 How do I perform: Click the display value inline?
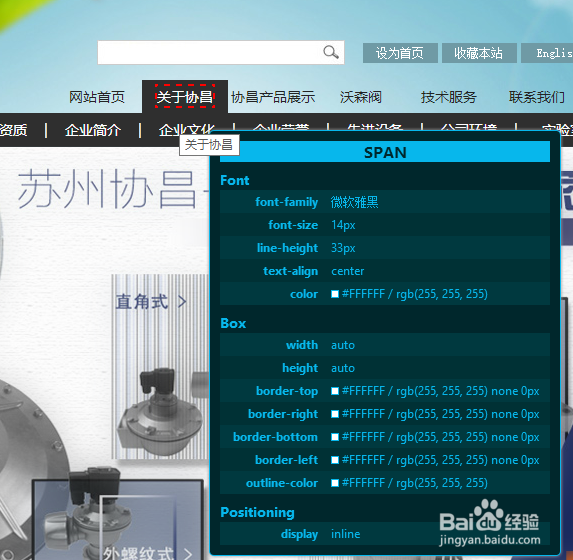click(346, 534)
